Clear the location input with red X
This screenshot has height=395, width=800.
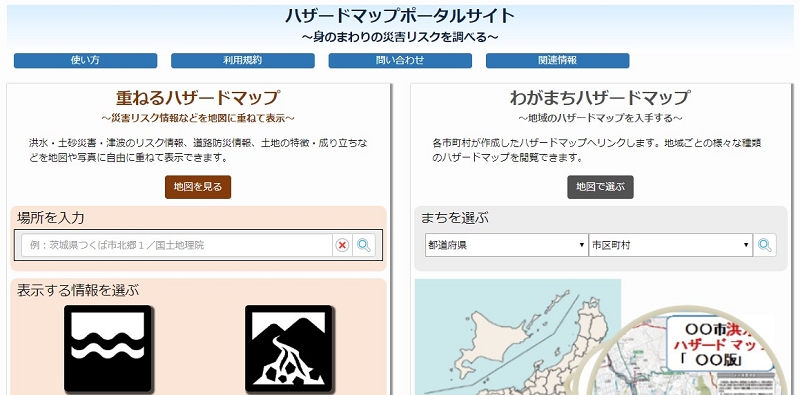pyautogui.click(x=342, y=245)
